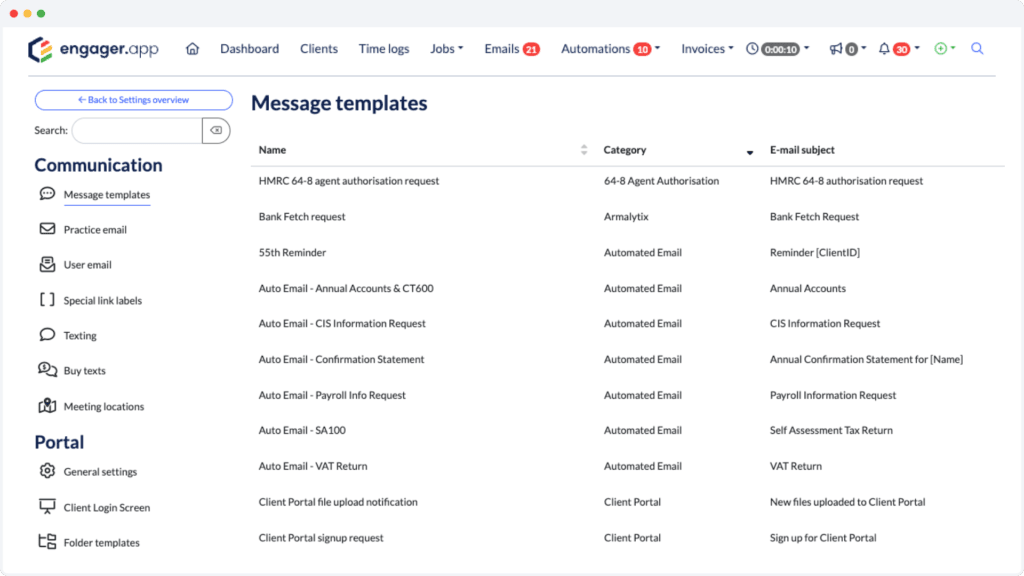Open Special link labels link
Image resolution: width=1024 pixels, height=576 pixels.
click(x=103, y=300)
